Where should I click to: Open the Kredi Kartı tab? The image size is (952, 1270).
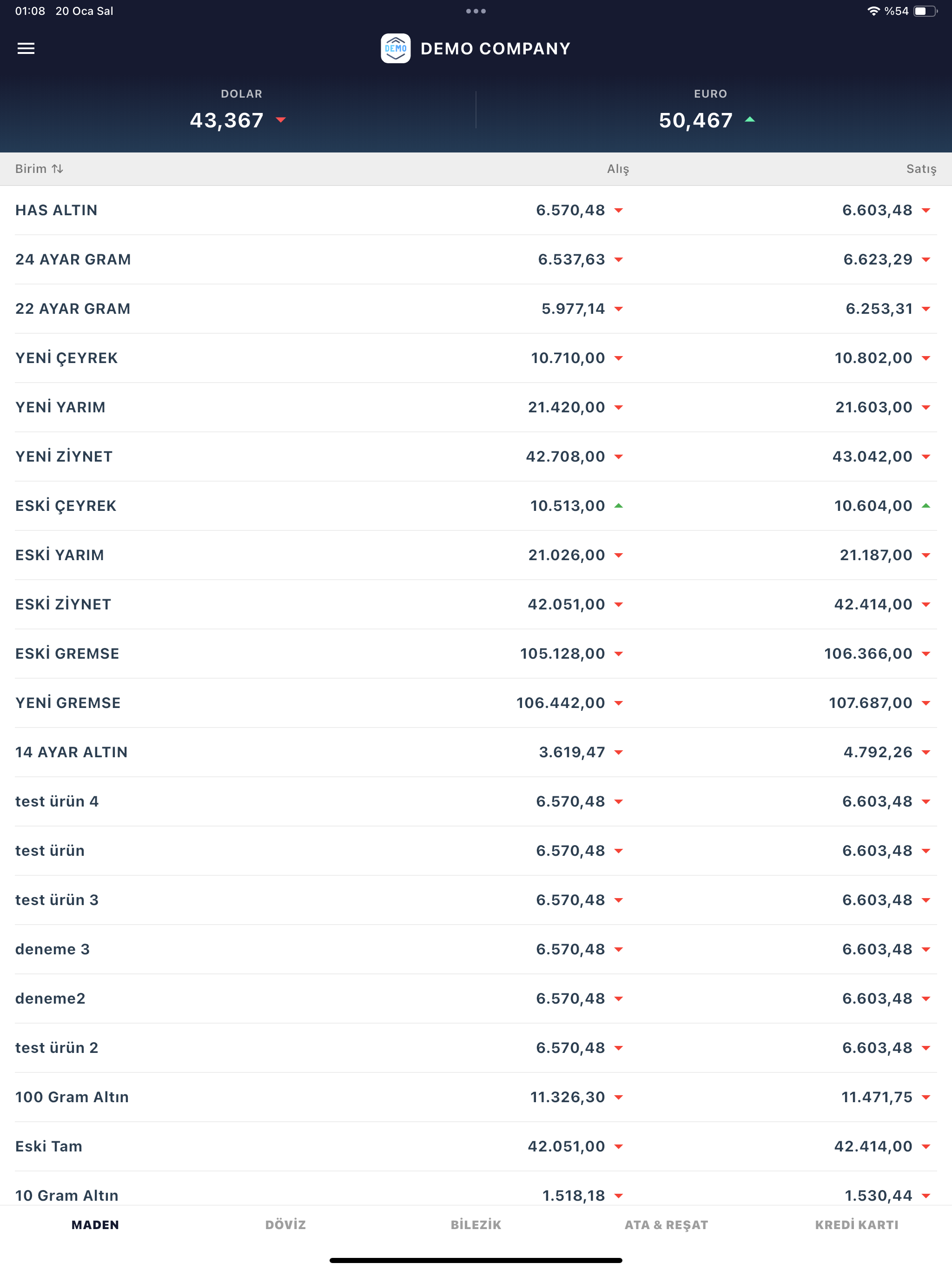tap(857, 1224)
